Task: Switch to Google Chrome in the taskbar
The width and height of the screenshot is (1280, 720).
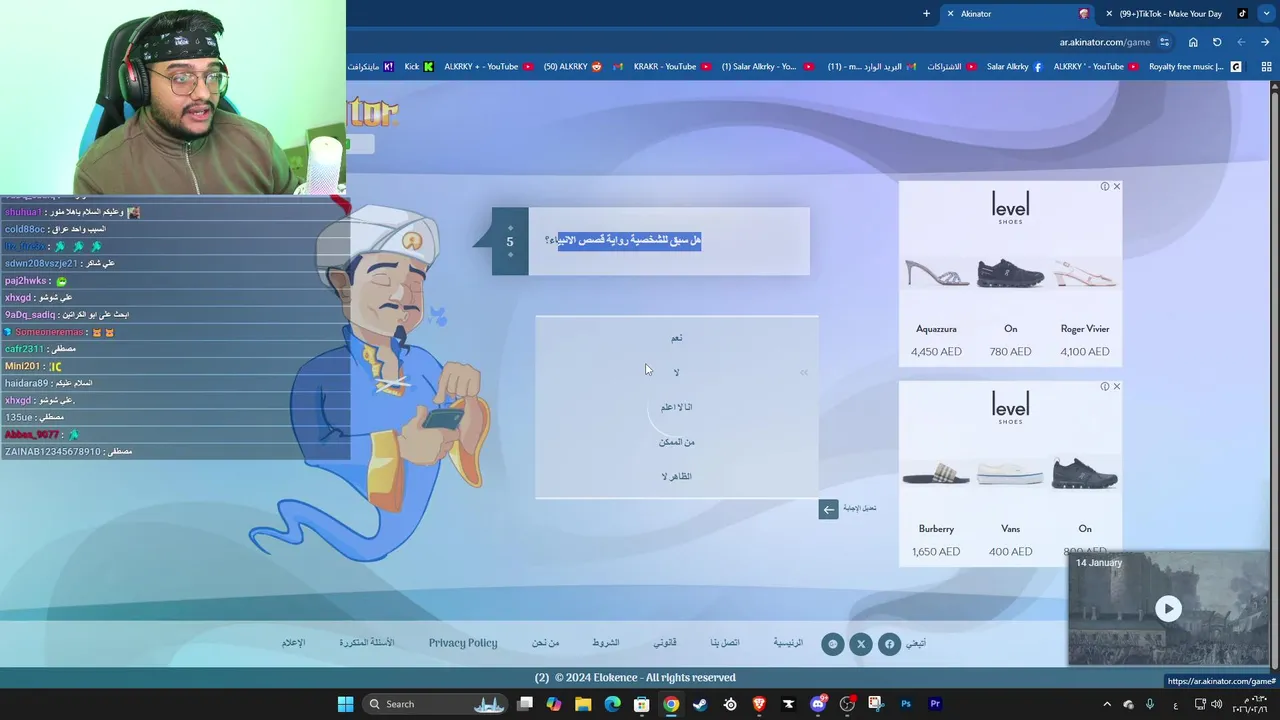Action: click(671, 704)
